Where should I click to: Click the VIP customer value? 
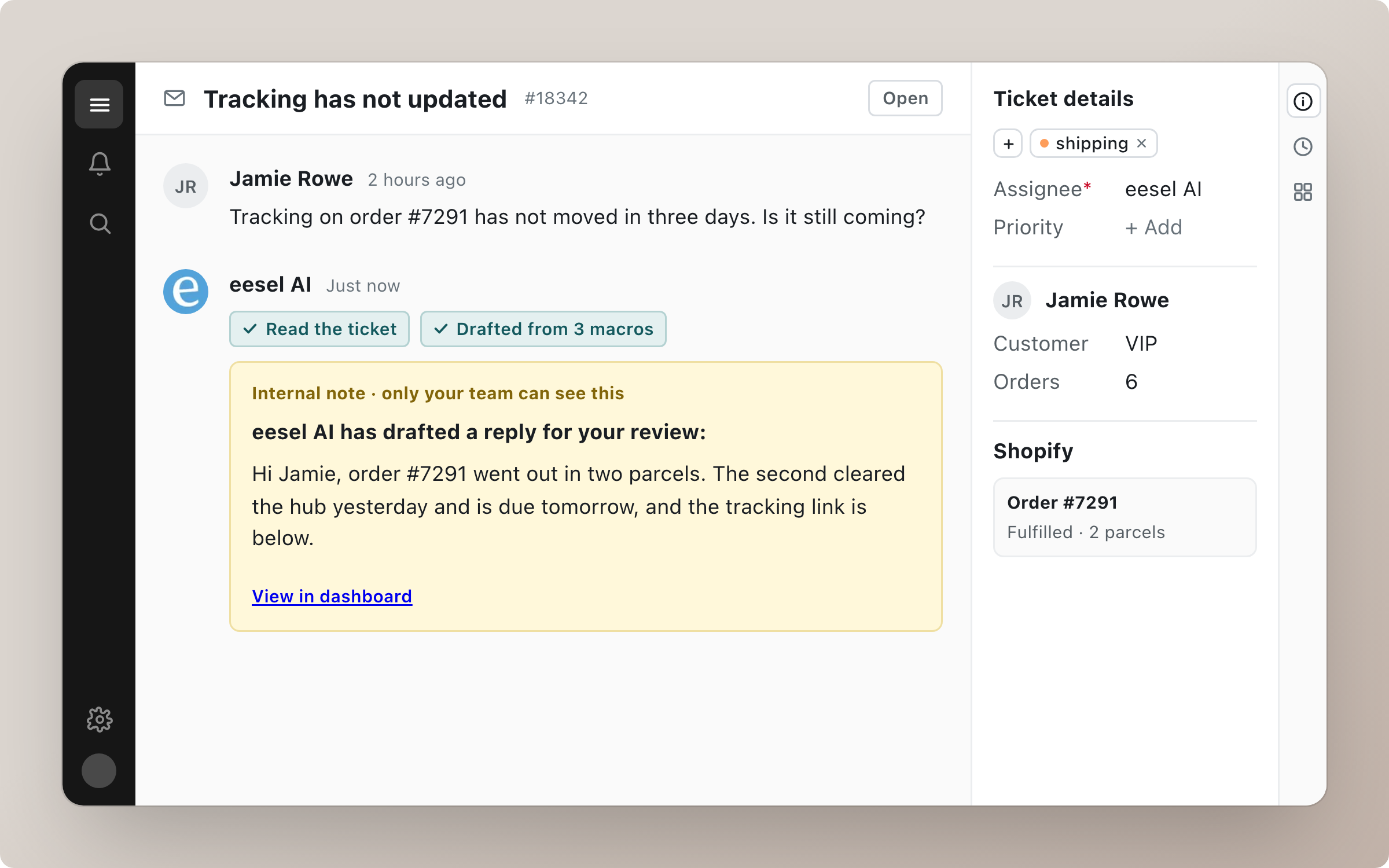(x=1141, y=344)
